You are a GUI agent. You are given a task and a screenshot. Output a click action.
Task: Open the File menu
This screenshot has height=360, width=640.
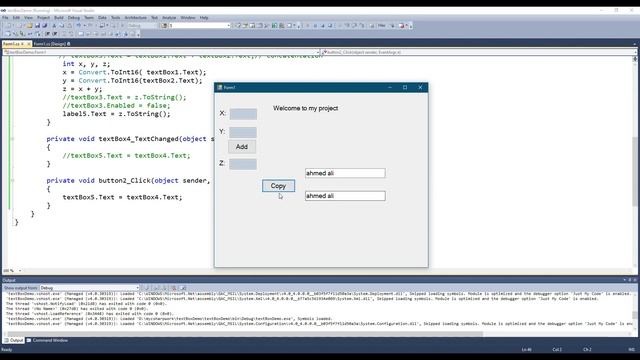[x=5, y=18]
